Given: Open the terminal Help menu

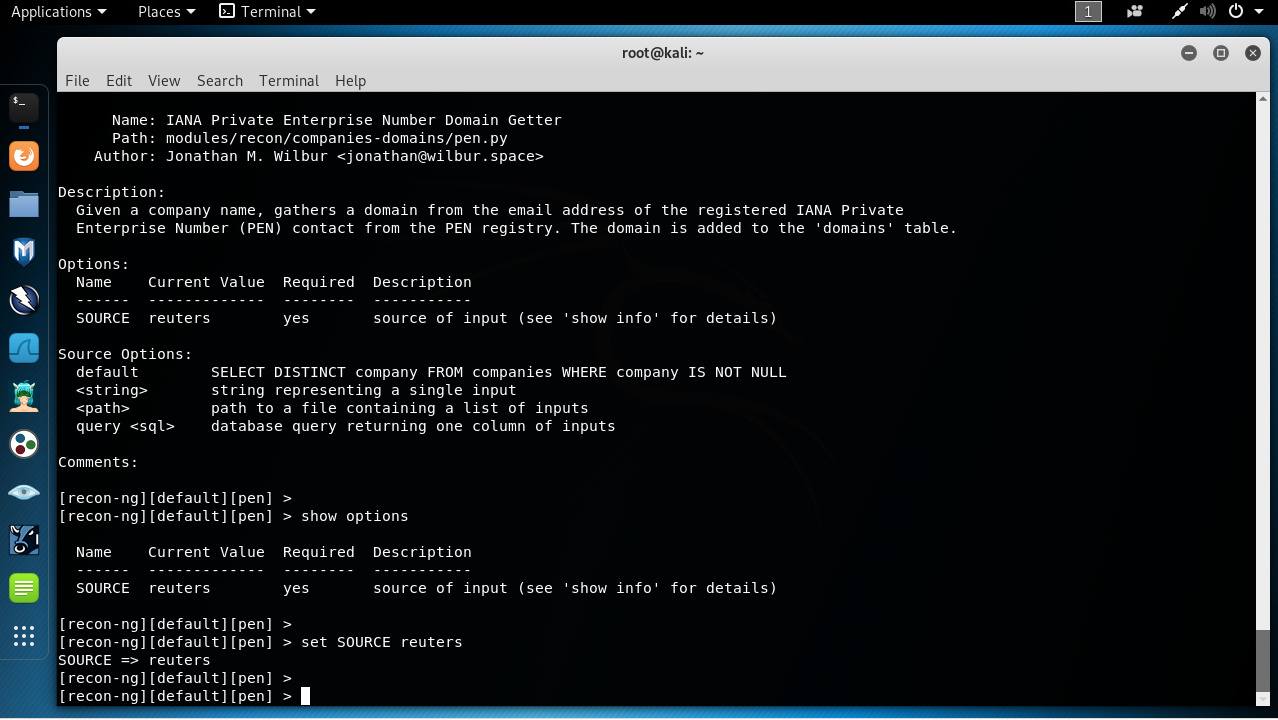Looking at the screenshot, I should click(x=350, y=81).
